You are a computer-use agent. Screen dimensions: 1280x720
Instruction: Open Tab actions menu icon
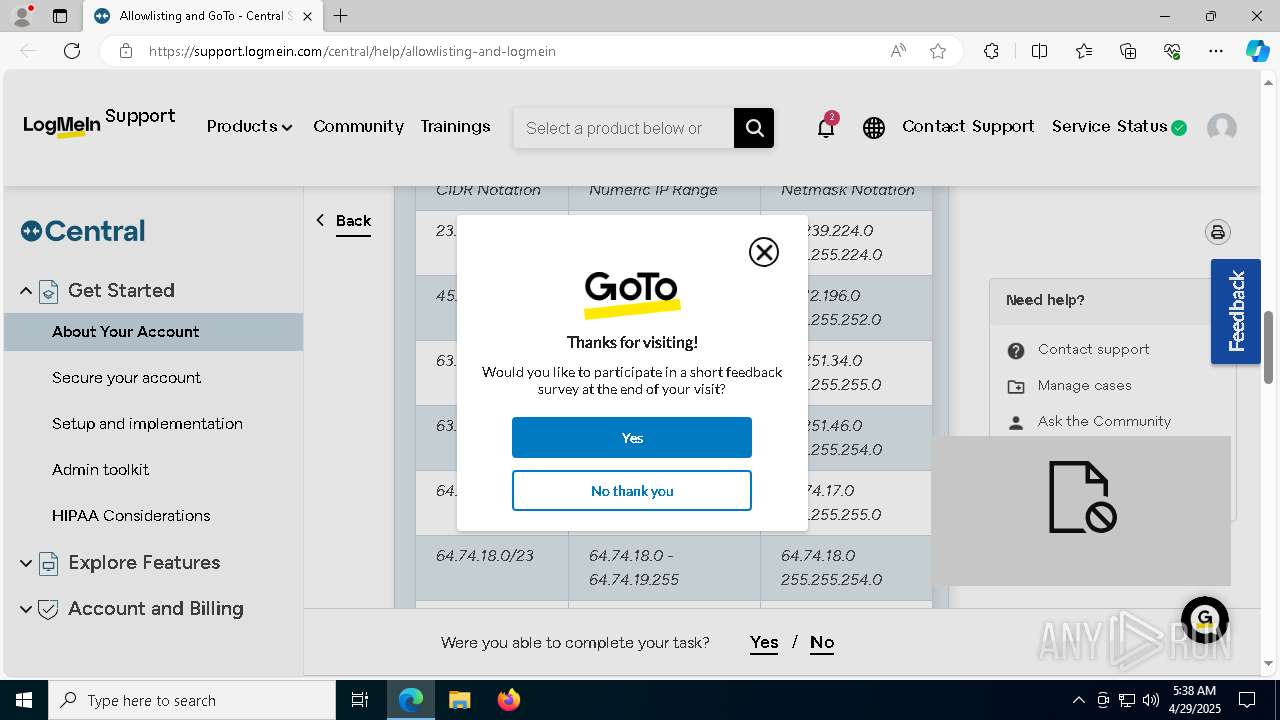(x=60, y=16)
